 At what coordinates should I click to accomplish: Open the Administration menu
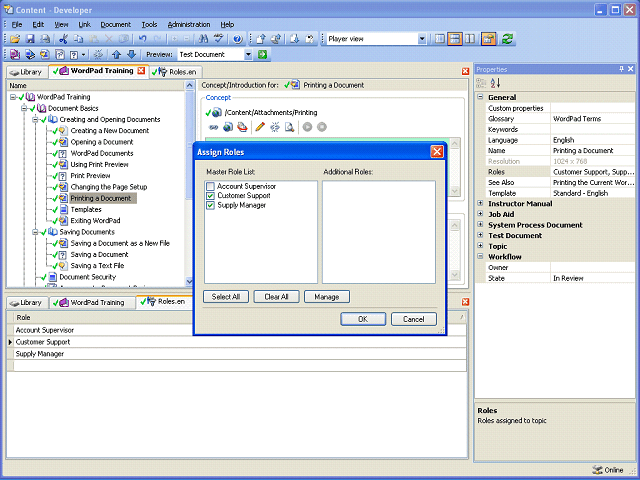tap(189, 24)
